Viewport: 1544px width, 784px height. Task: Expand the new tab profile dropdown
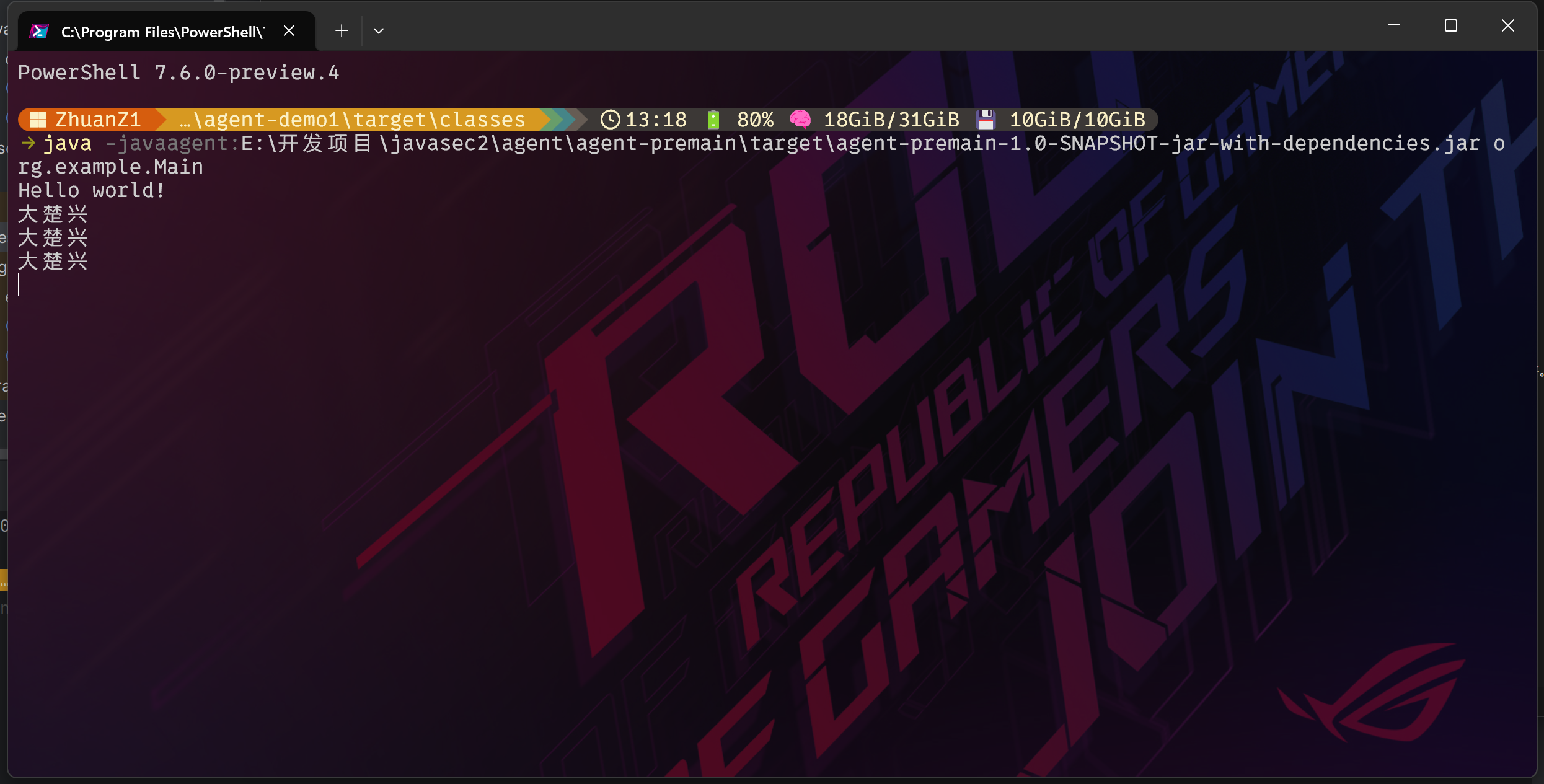pos(379,31)
